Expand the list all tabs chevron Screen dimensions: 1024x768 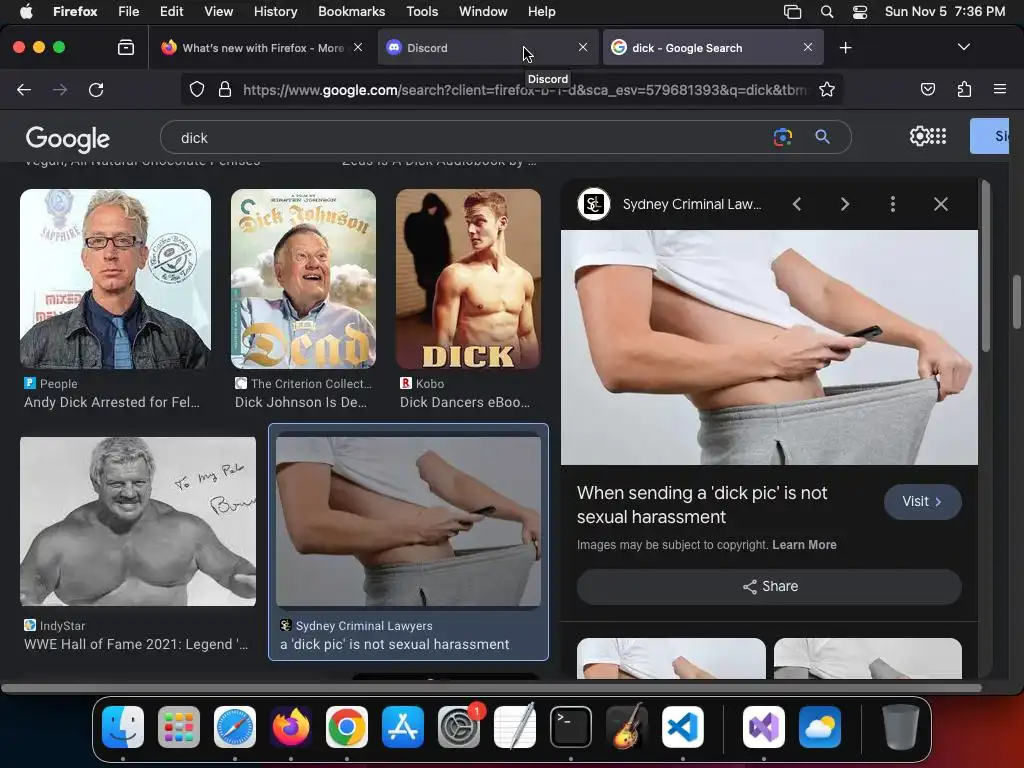pyautogui.click(x=963, y=47)
